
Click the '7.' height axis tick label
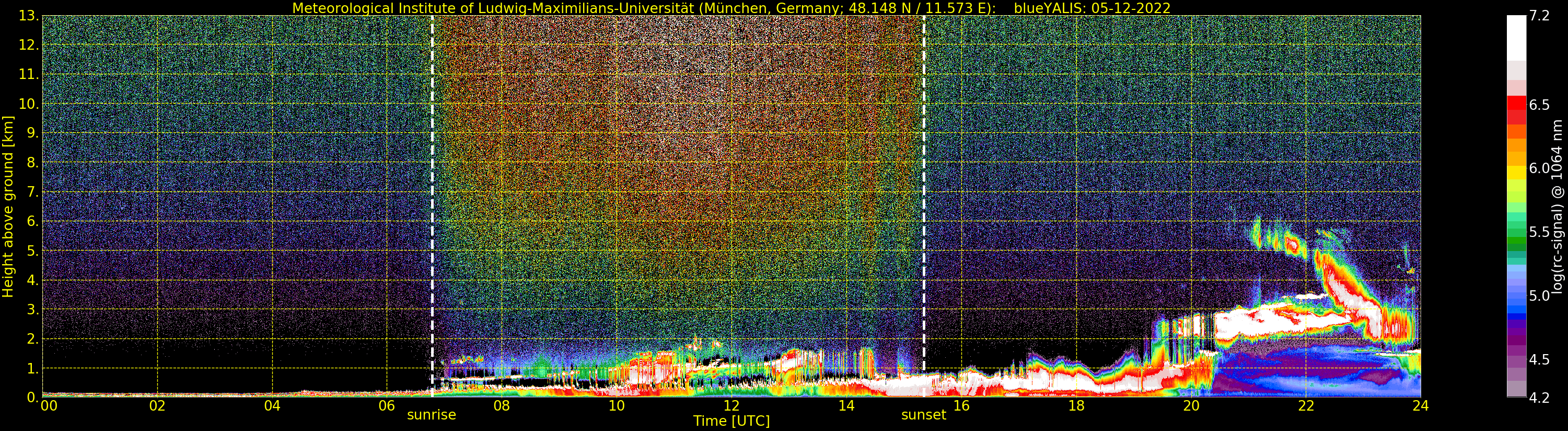32,192
